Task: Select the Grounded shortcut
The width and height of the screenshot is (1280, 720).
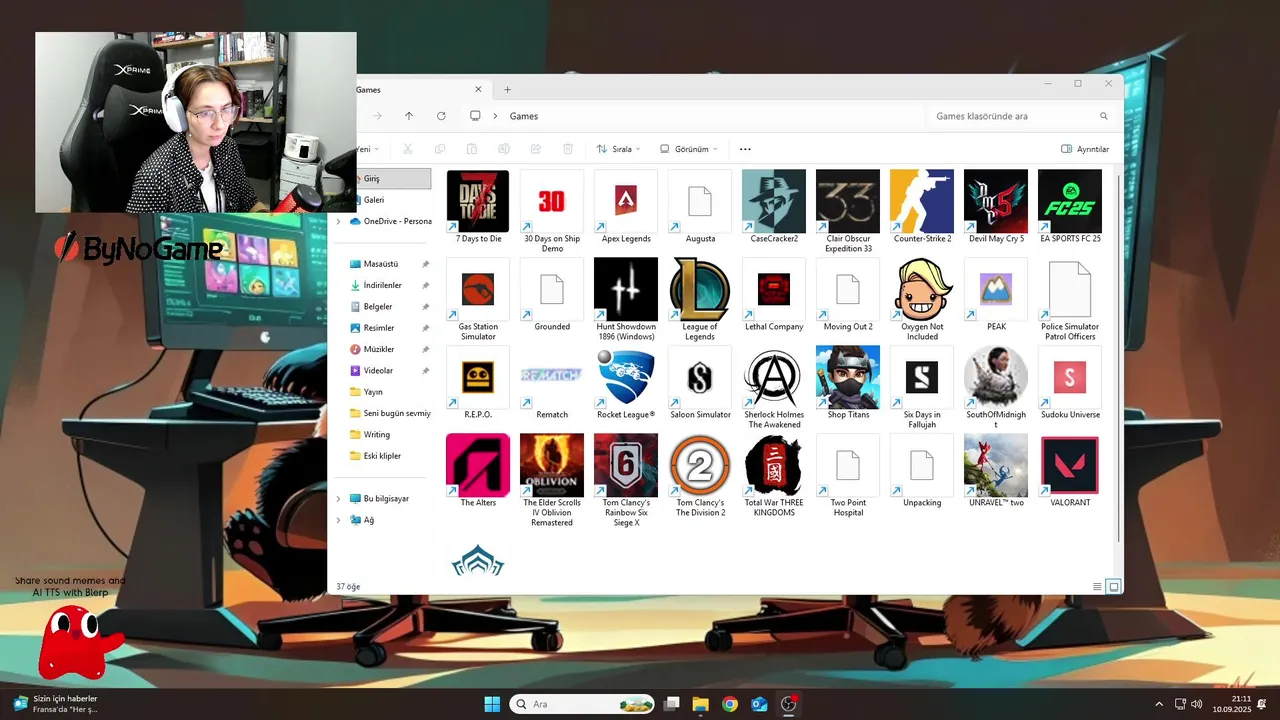Action: point(552,289)
